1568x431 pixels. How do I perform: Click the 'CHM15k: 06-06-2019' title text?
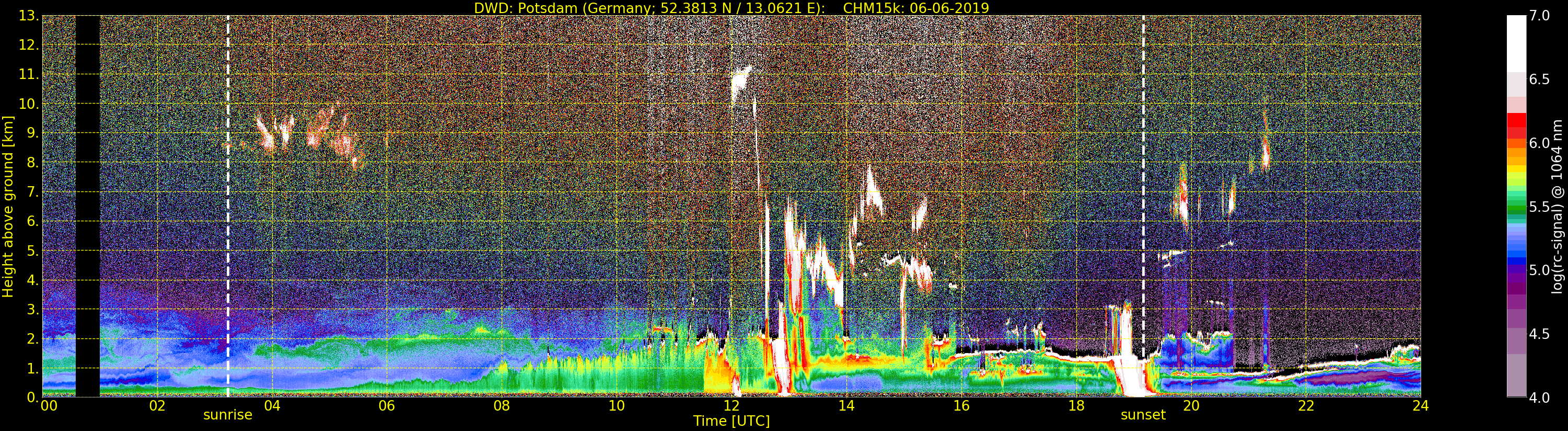coord(916,8)
